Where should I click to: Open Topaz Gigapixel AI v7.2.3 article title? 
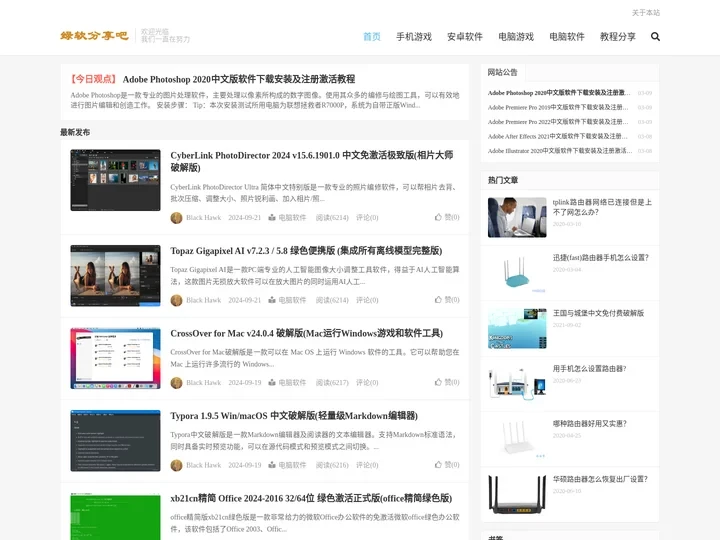pos(306,251)
